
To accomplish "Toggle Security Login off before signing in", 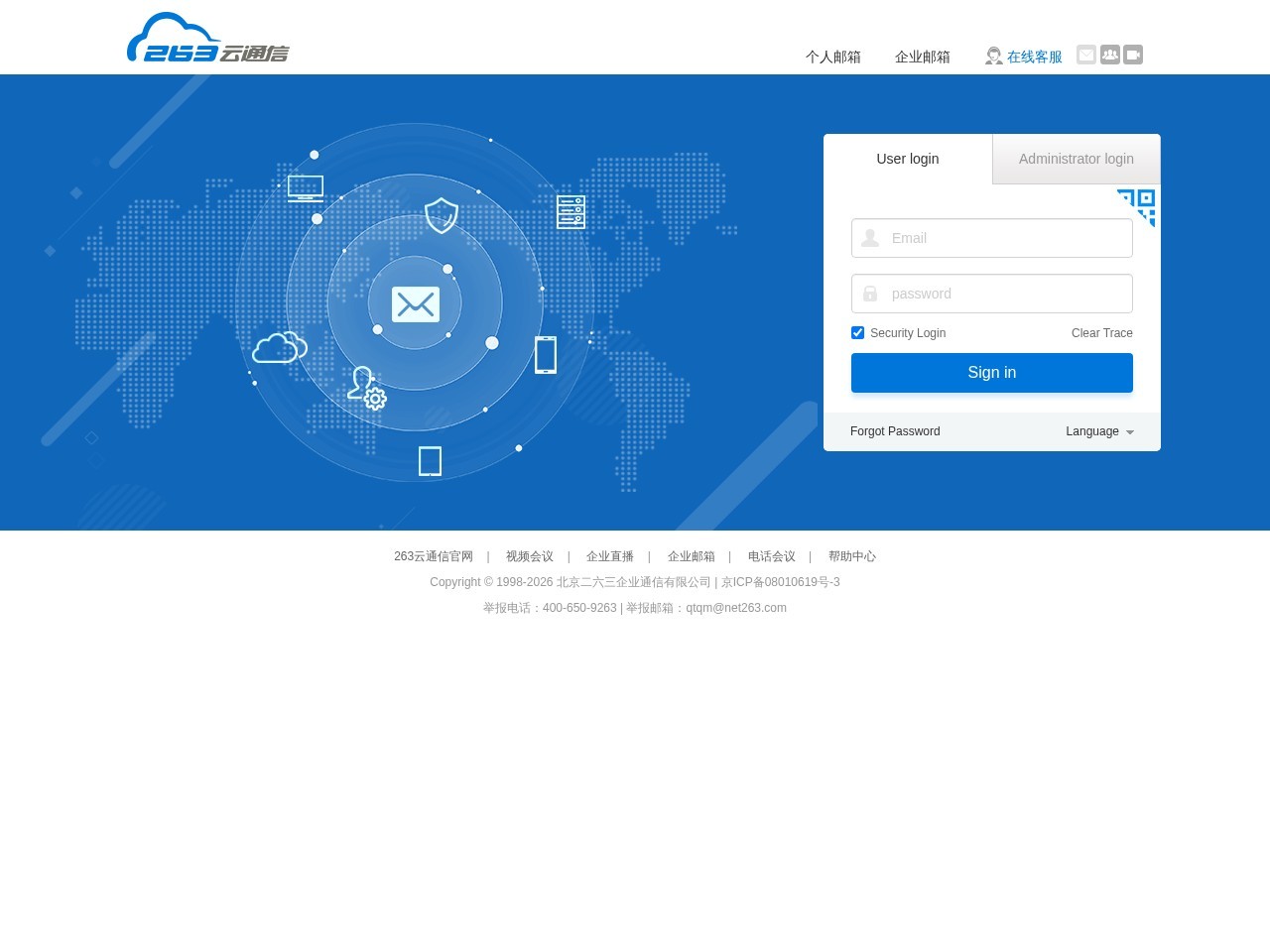I will pos(857,332).
